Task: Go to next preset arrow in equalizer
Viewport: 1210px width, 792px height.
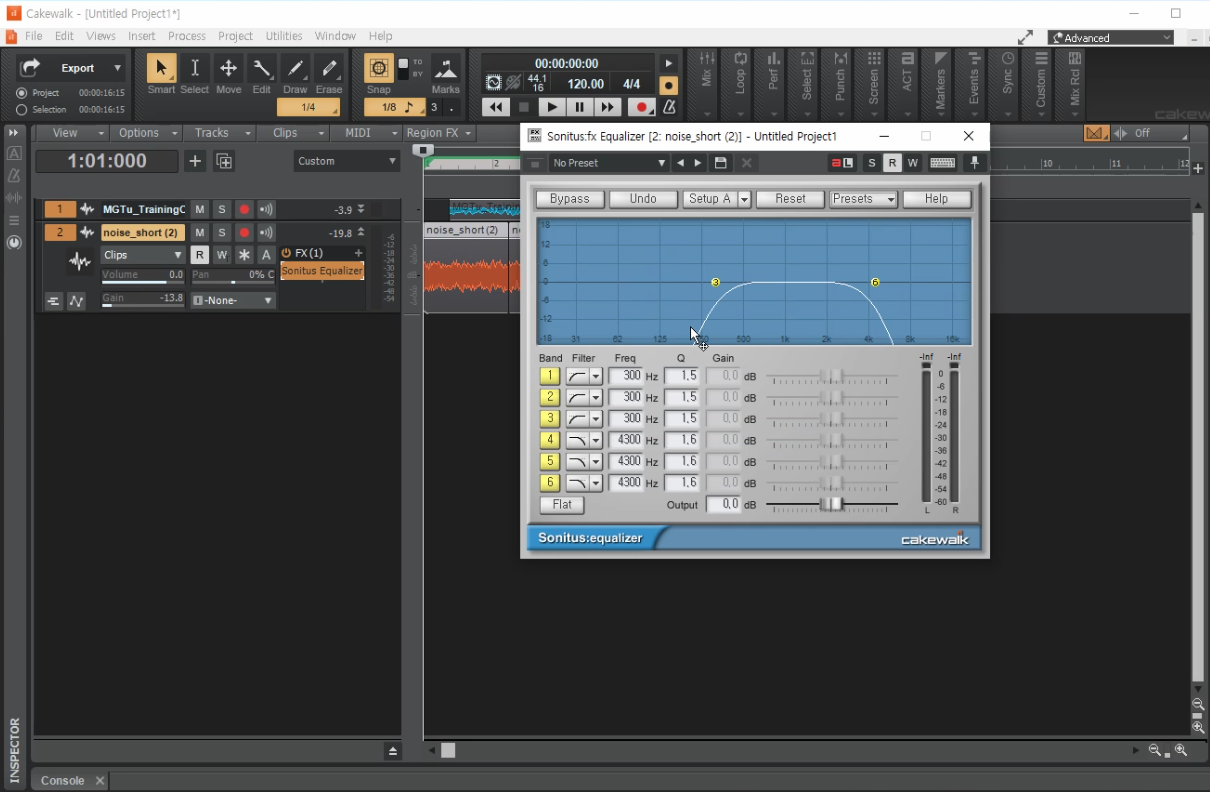Action: 698,163
